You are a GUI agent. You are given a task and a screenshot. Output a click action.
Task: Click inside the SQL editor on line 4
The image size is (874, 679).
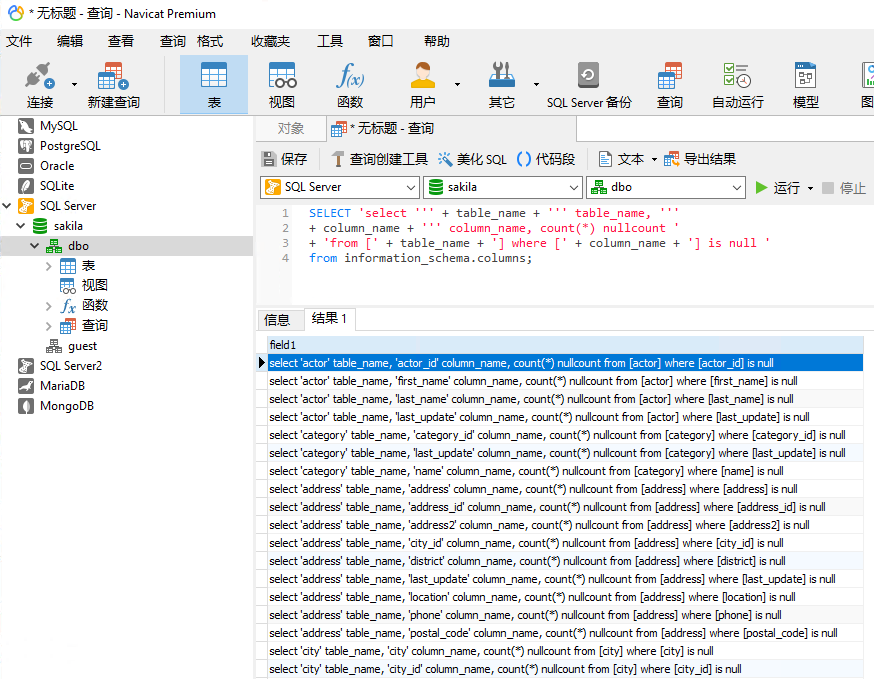[x=420, y=258]
